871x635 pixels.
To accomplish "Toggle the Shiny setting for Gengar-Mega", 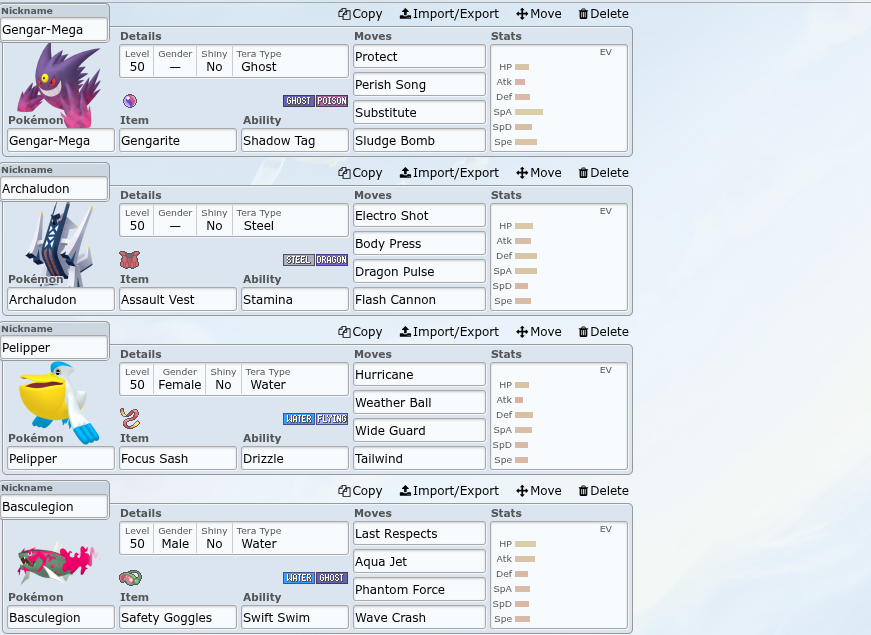I will pyautogui.click(x=213, y=66).
